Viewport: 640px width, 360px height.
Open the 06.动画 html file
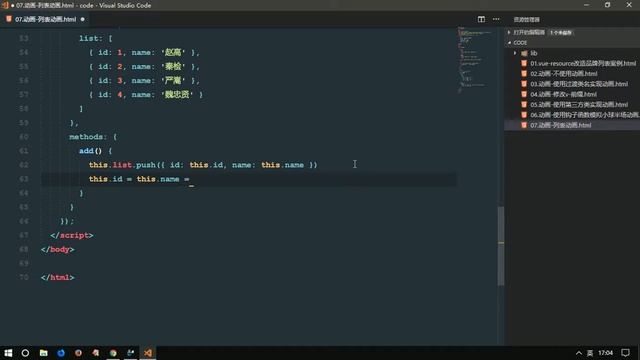click(584, 115)
